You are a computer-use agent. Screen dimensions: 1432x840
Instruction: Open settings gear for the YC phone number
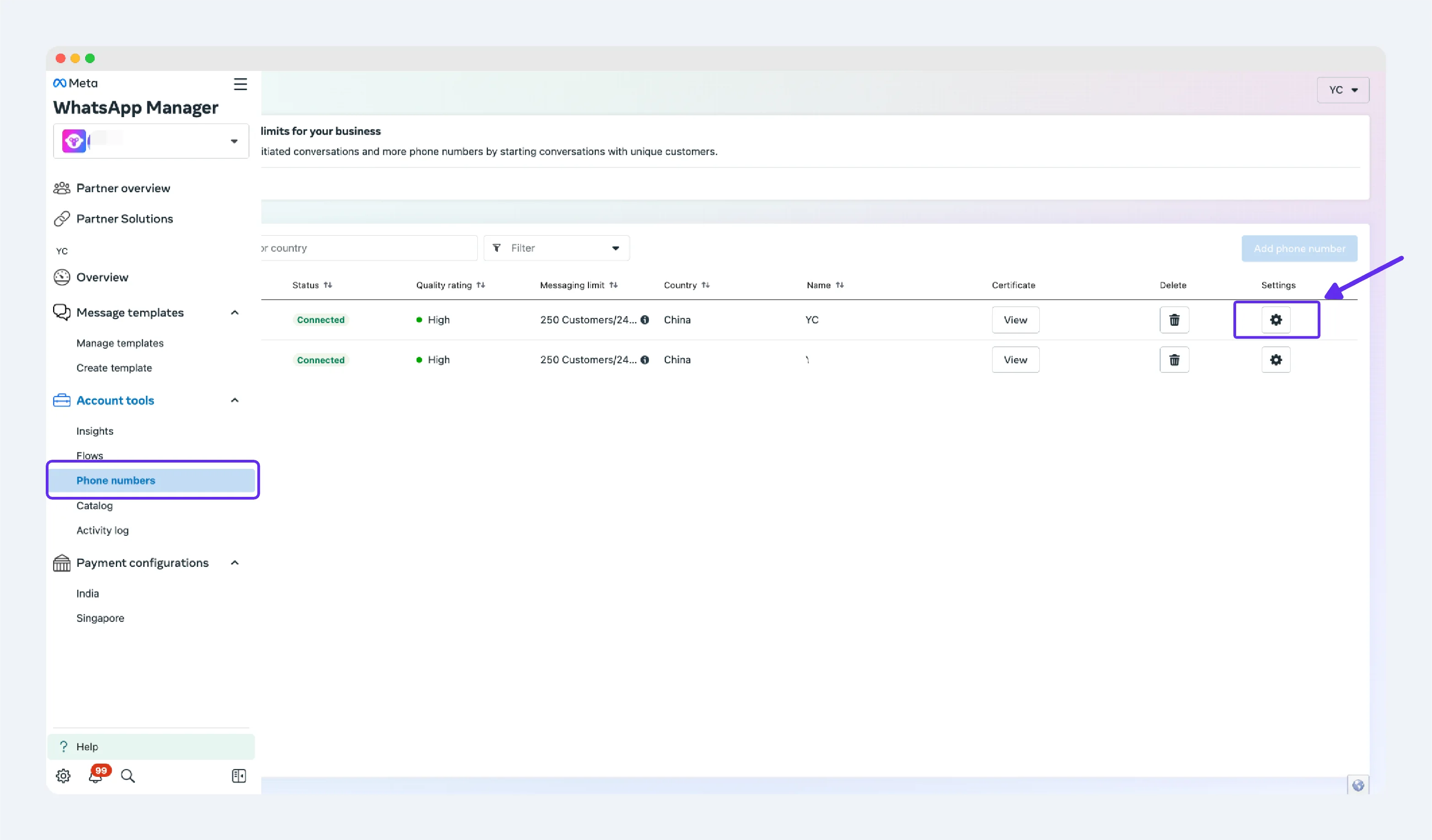pyautogui.click(x=1276, y=320)
